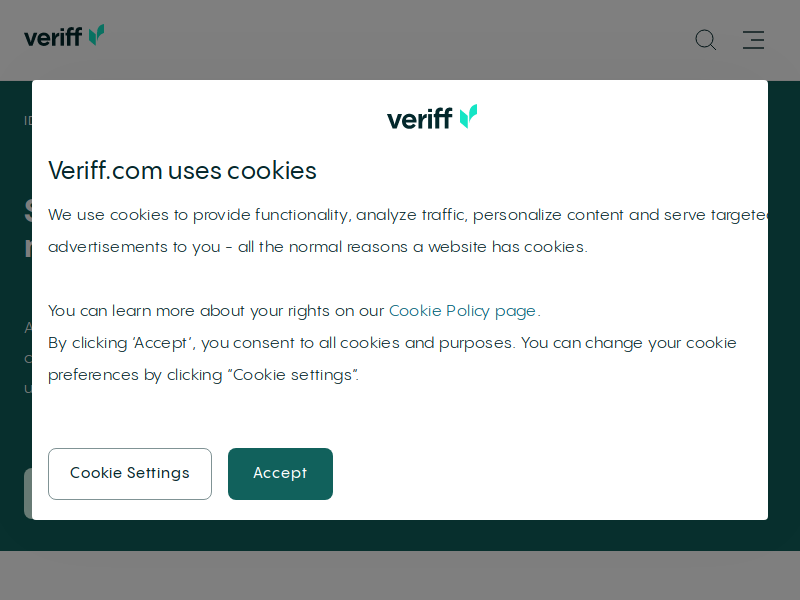Viewport: 800px width, 600px height.
Task: Click the partially hidden button behind the dialog
Action: pos(28,493)
